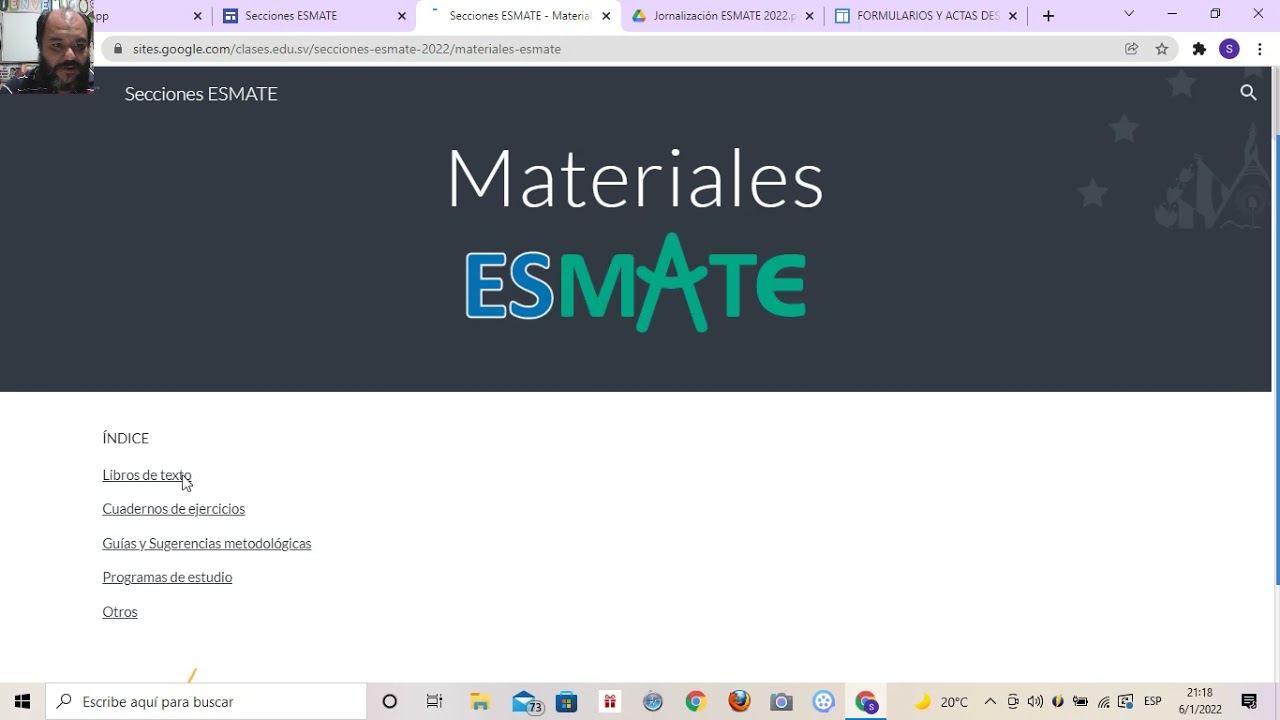Open the Mail app with 73 badge
This screenshot has width=1280, height=720.
tap(526, 701)
